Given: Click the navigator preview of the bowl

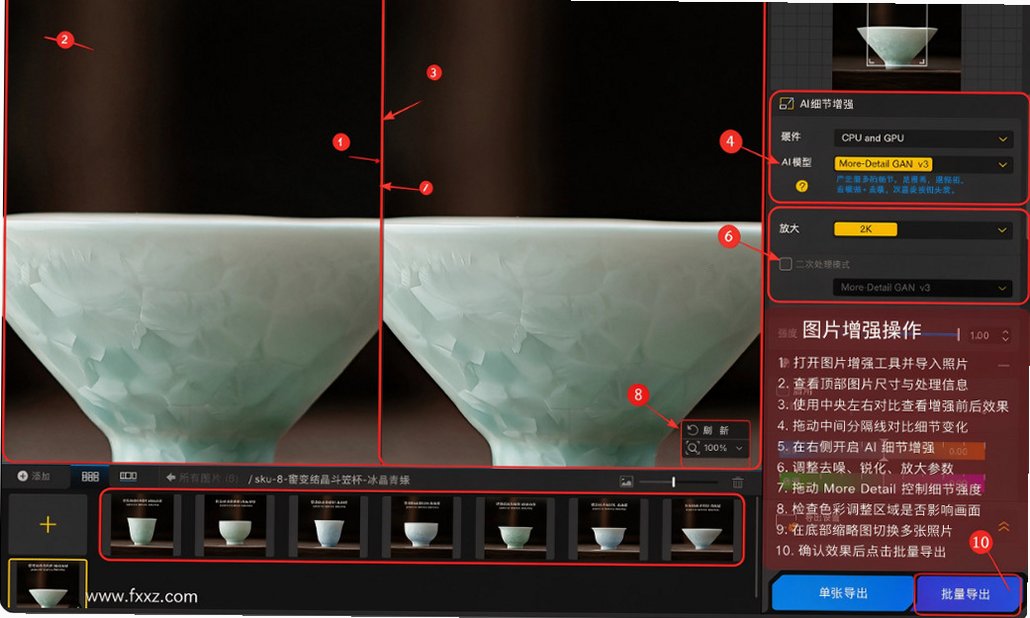Looking at the screenshot, I should (x=896, y=45).
